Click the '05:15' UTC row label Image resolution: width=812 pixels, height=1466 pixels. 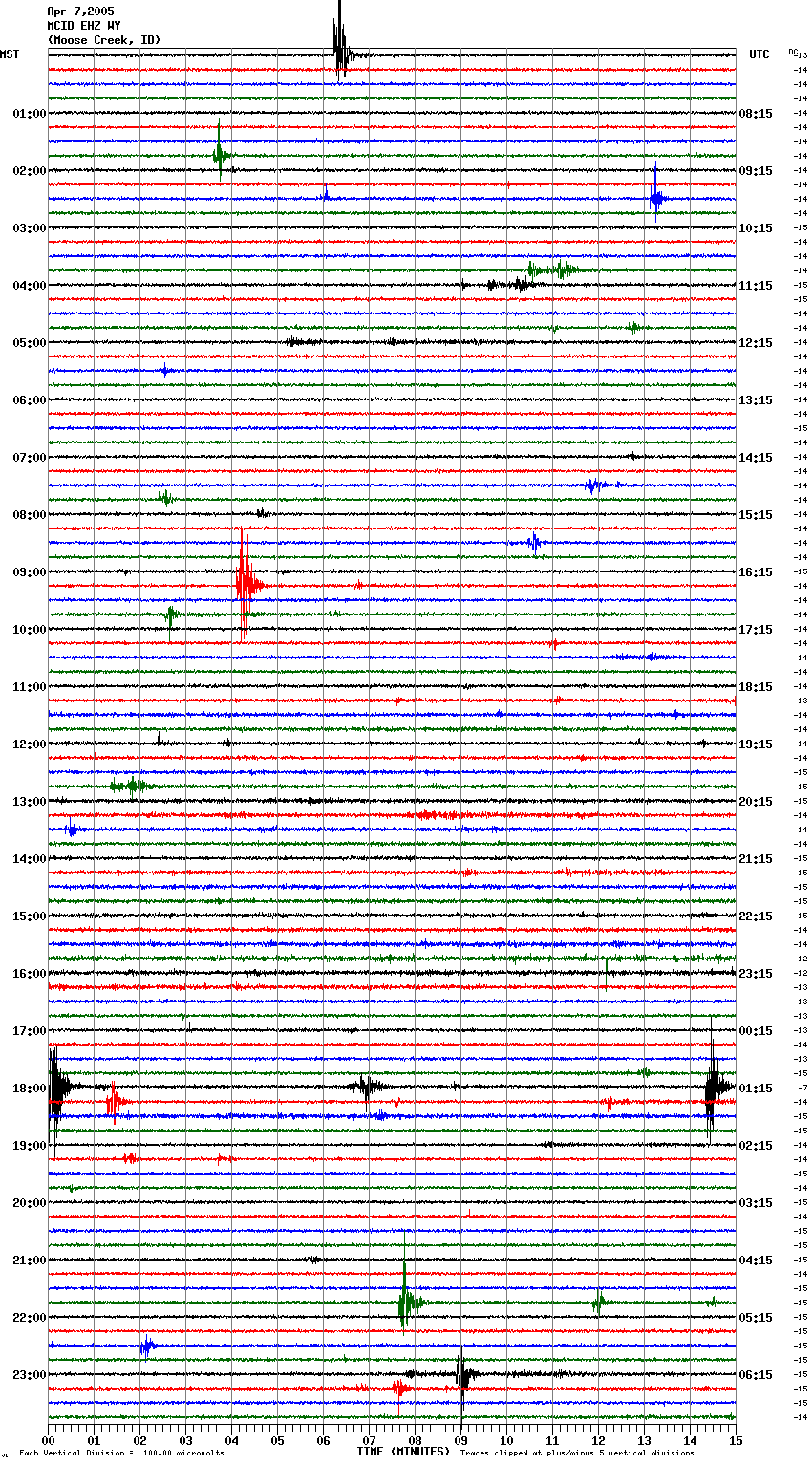tap(756, 1318)
